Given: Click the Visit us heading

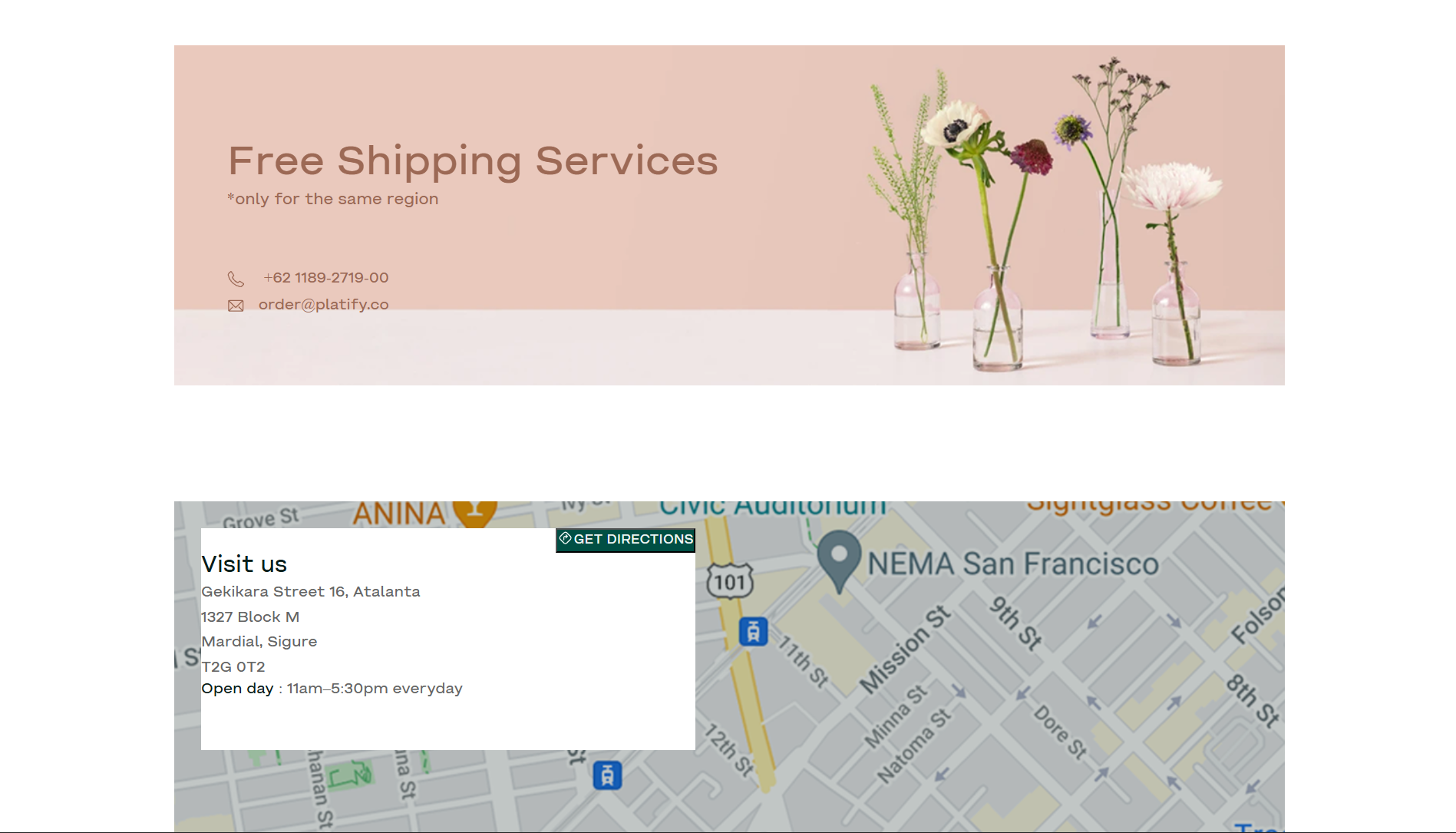Looking at the screenshot, I should pyautogui.click(x=244, y=564).
